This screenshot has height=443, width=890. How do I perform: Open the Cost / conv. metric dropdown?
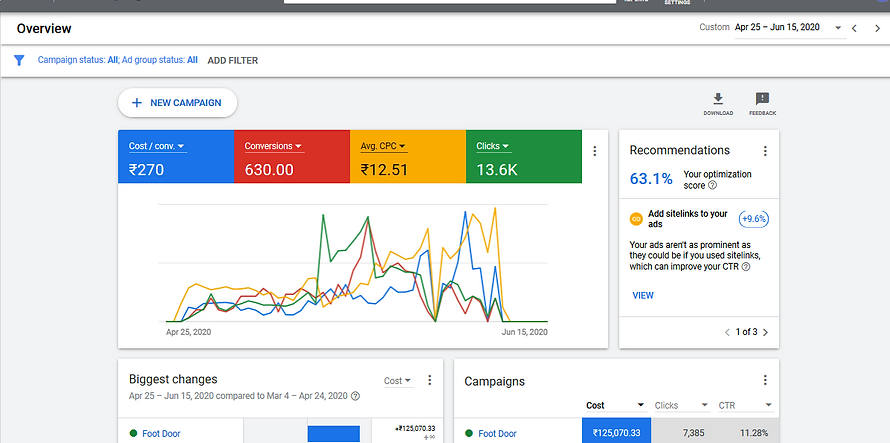pyautogui.click(x=157, y=147)
